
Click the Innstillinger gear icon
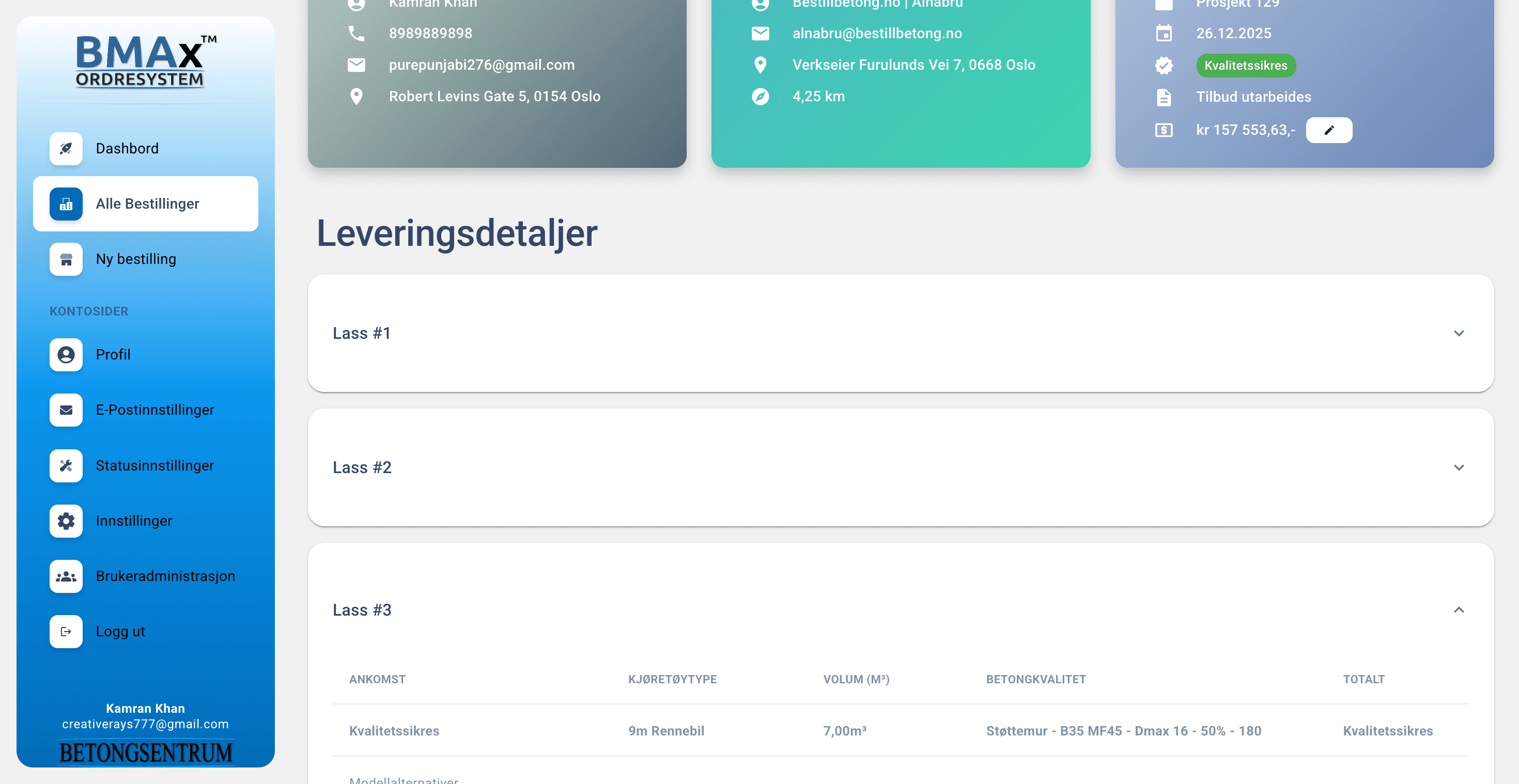tap(66, 521)
